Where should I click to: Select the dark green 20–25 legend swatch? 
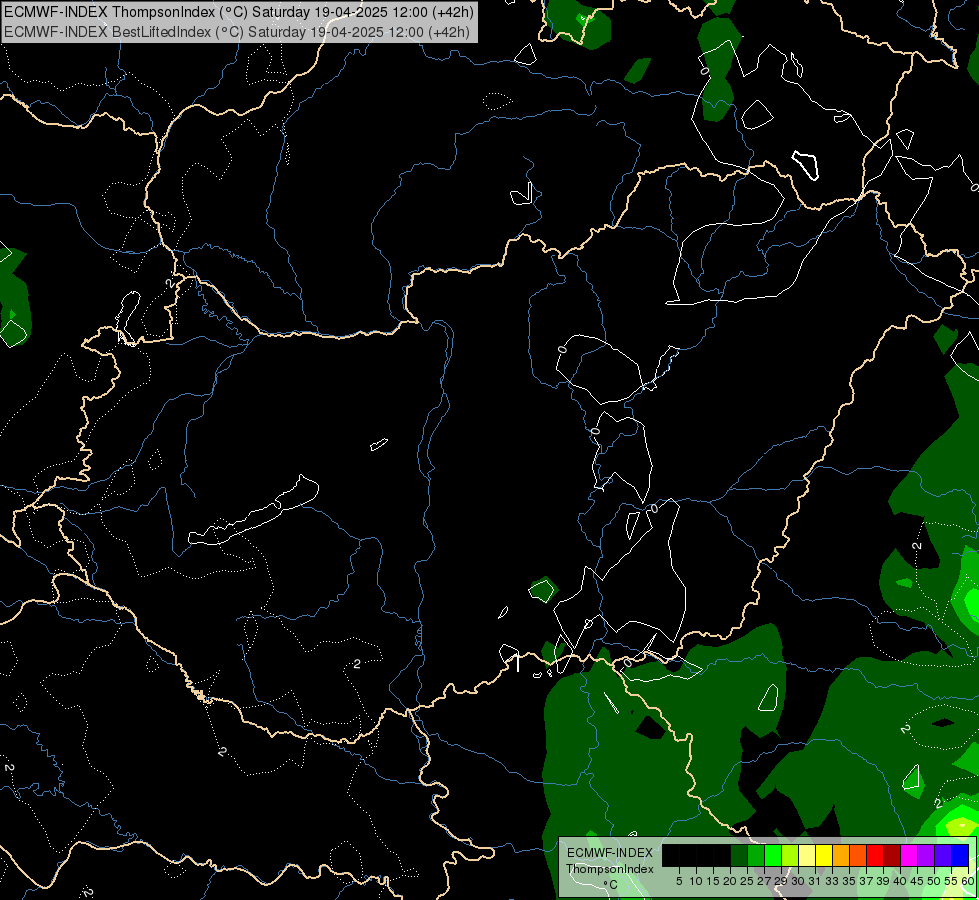click(739, 855)
